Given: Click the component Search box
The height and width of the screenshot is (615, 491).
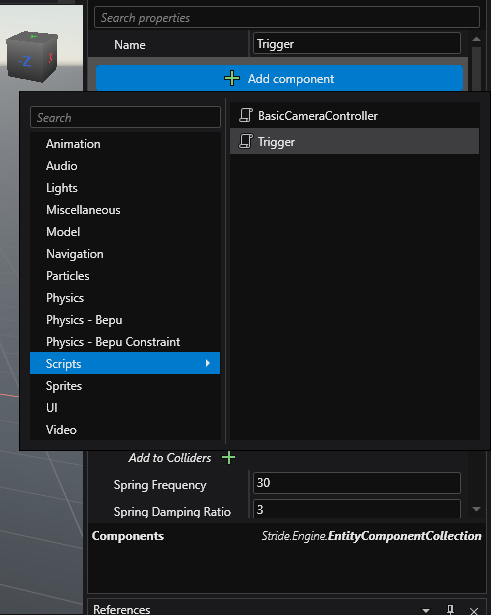Looking at the screenshot, I should coord(125,117).
